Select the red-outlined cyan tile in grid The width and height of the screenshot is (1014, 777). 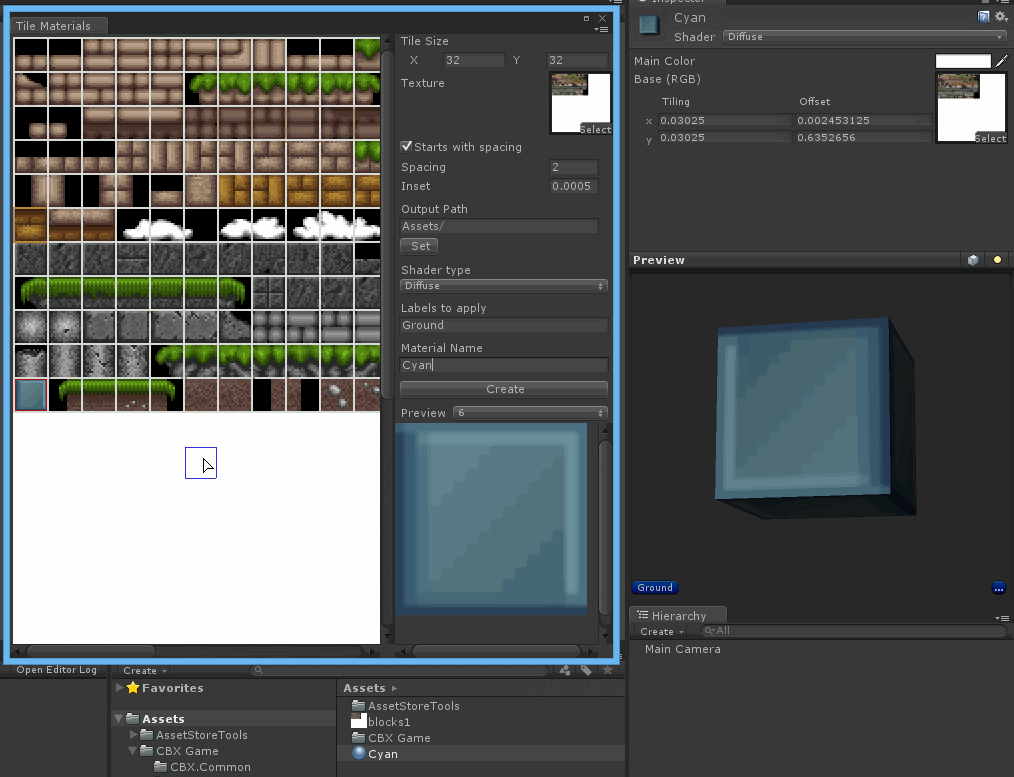31,394
